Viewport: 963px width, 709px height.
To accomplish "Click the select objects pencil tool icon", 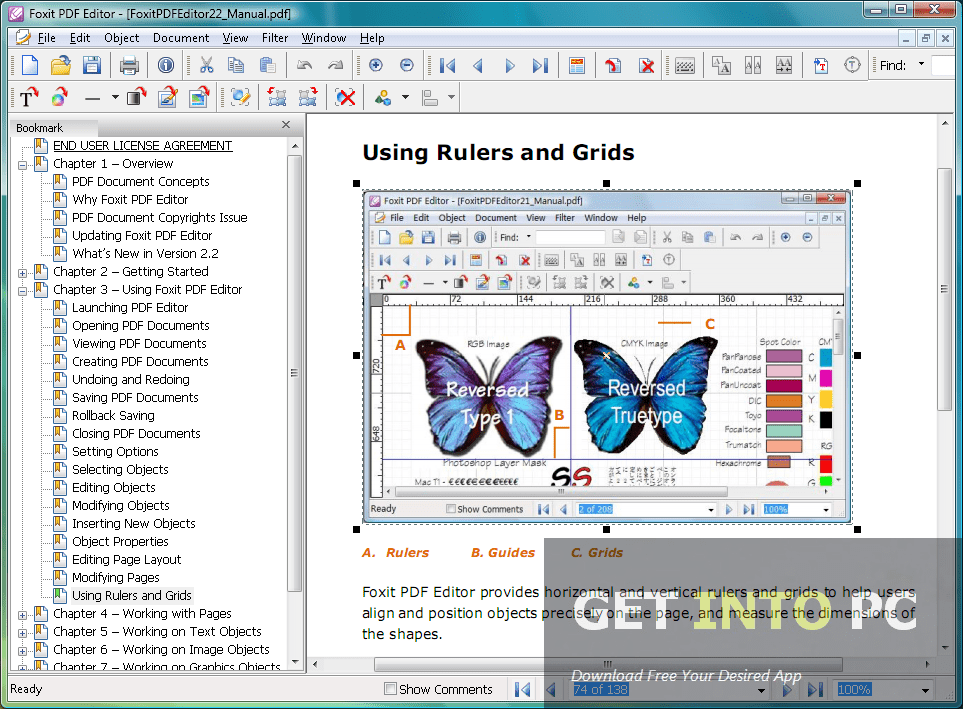I will click(x=241, y=97).
